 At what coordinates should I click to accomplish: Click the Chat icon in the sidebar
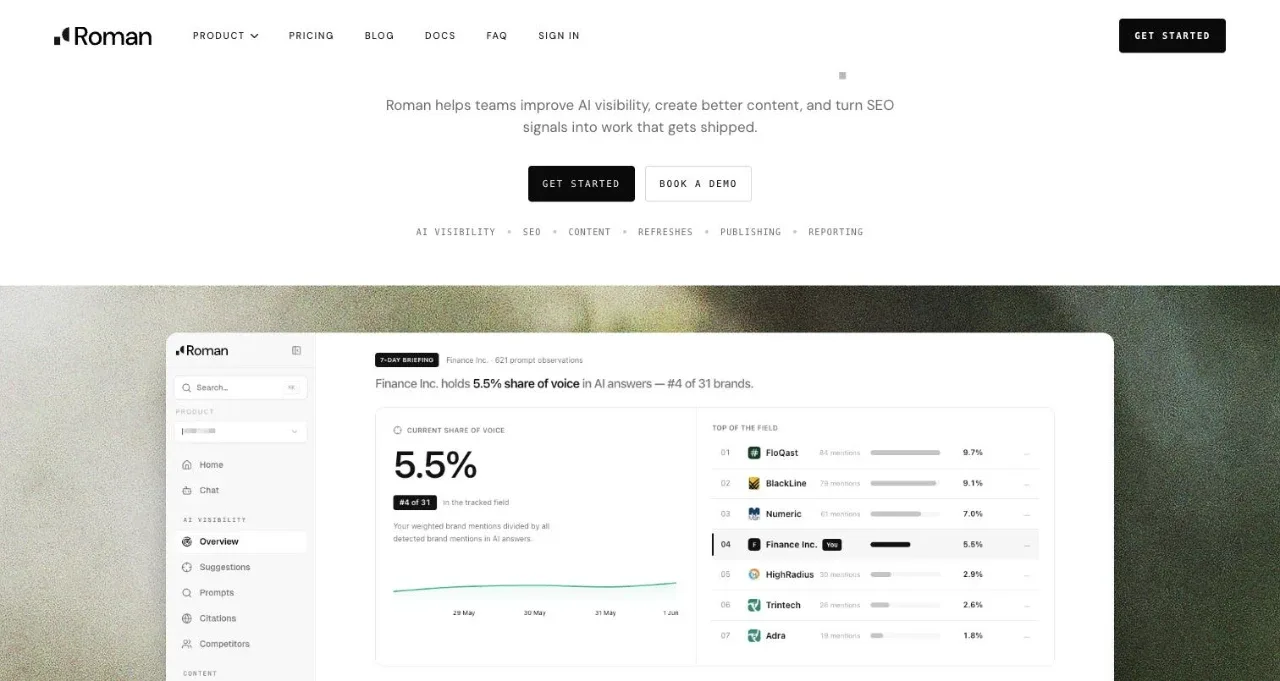click(187, 491)
